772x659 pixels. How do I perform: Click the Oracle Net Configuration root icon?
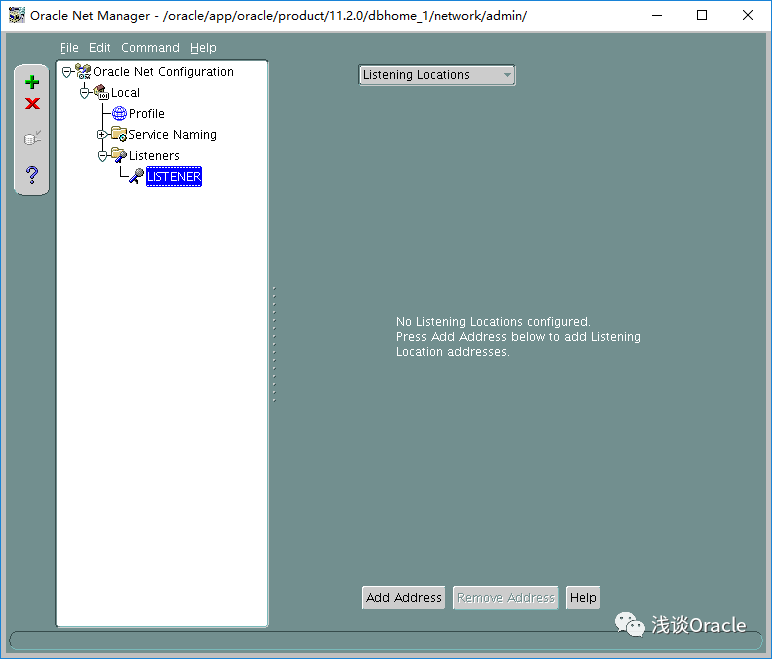[x=83, y=71]
